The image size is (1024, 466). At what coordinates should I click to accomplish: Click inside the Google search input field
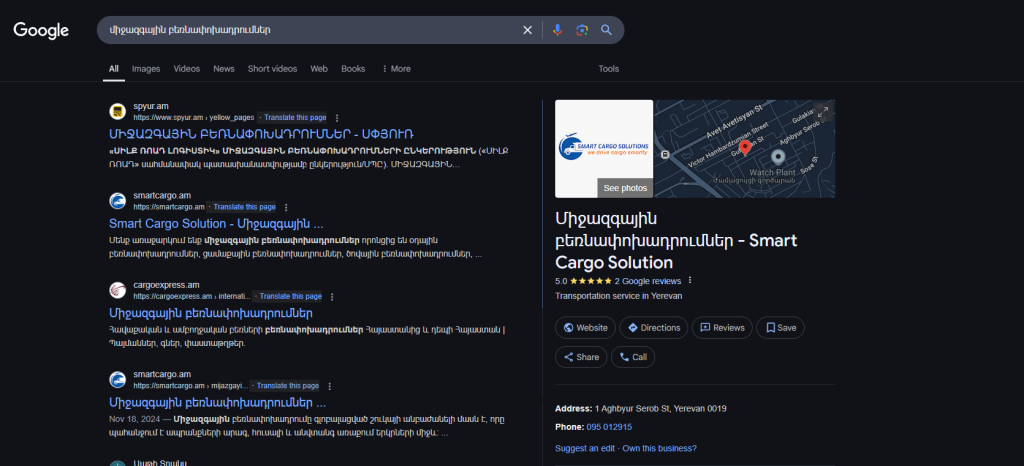pos(300,30)
